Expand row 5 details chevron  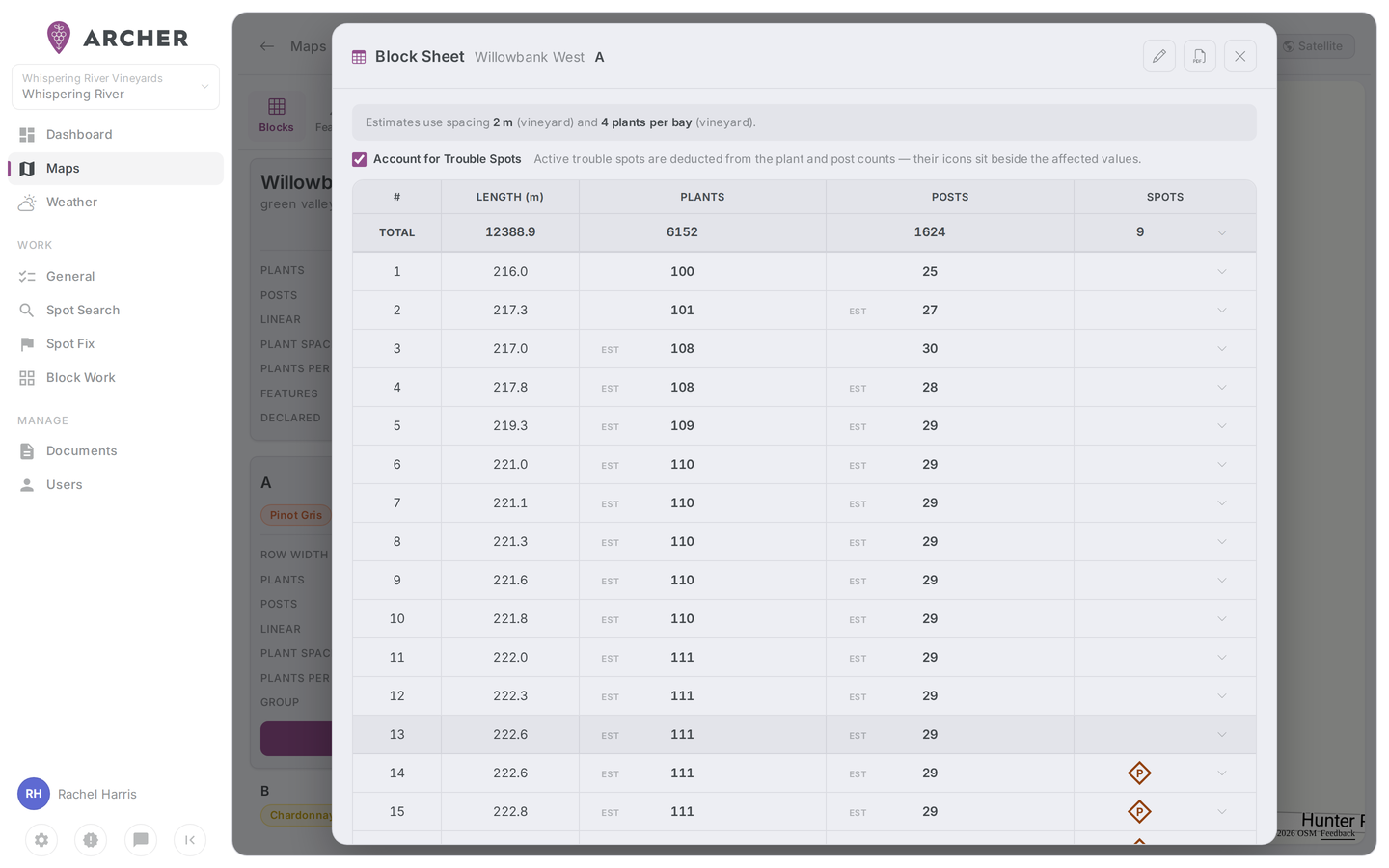tap(1222, 425)
